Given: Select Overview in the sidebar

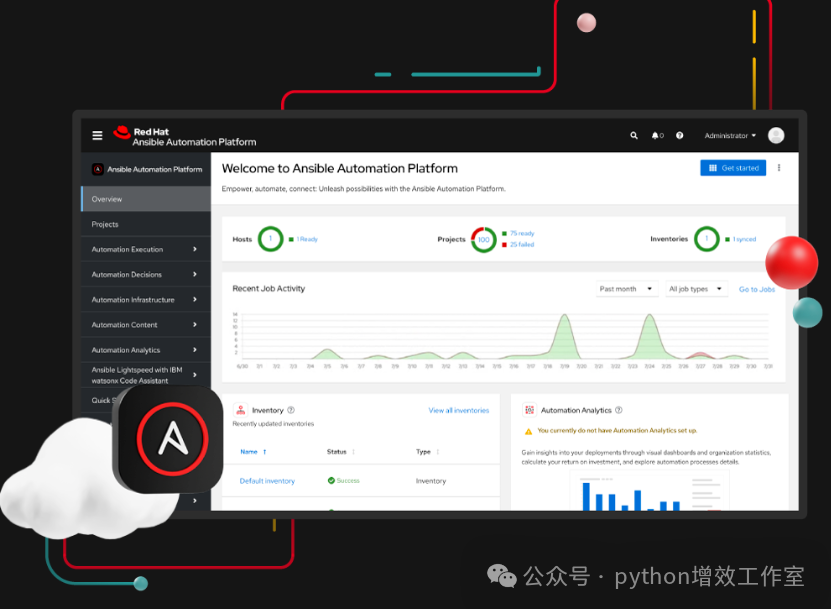Looking at the screenshot, I should (146, 199).
